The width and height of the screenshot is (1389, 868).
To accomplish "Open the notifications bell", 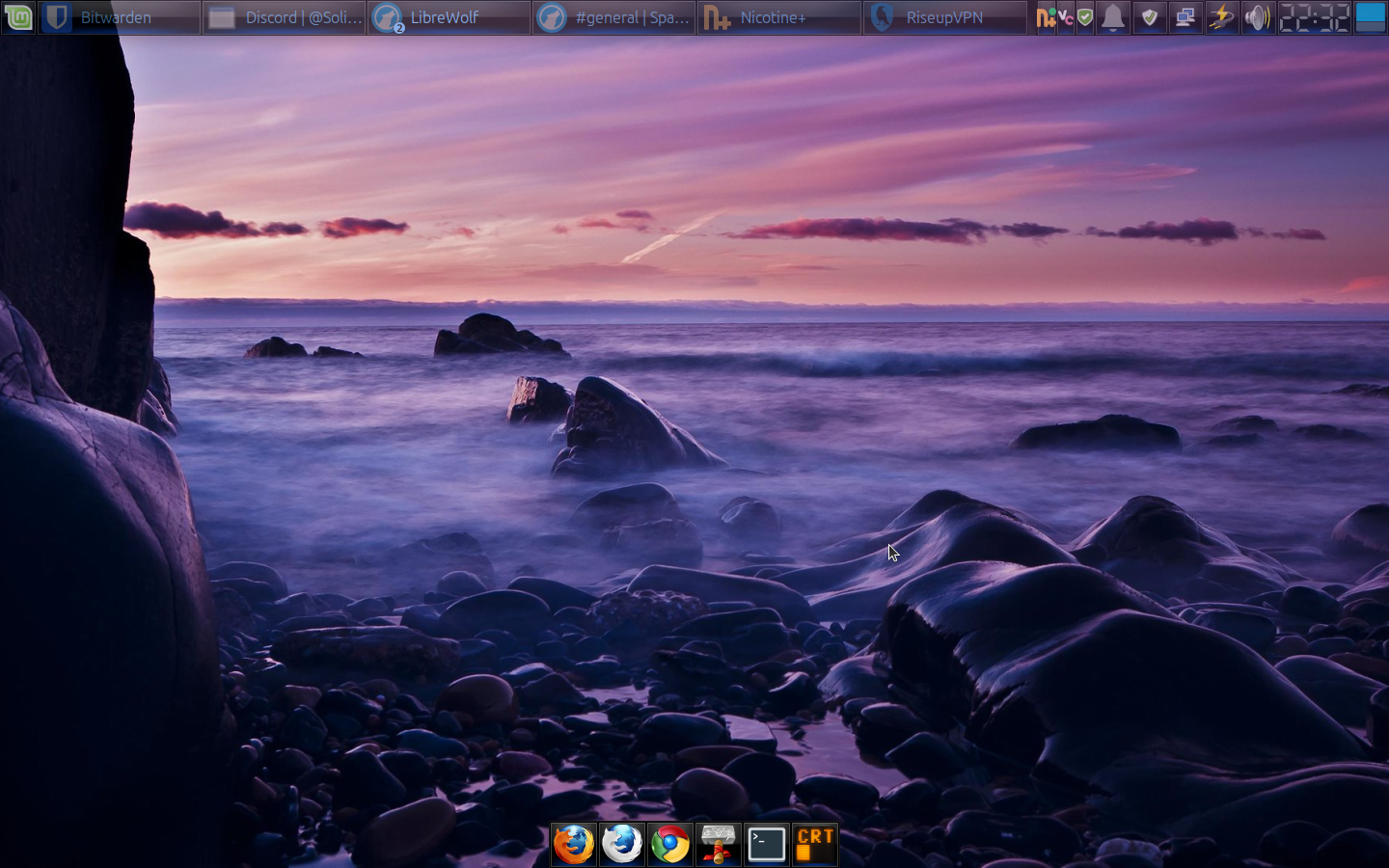I will click(x=1113, y=17).
